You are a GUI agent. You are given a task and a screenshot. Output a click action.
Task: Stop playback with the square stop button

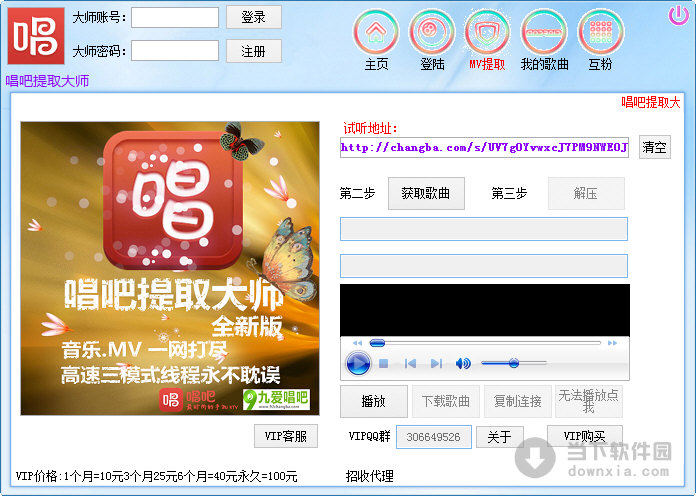384,364
